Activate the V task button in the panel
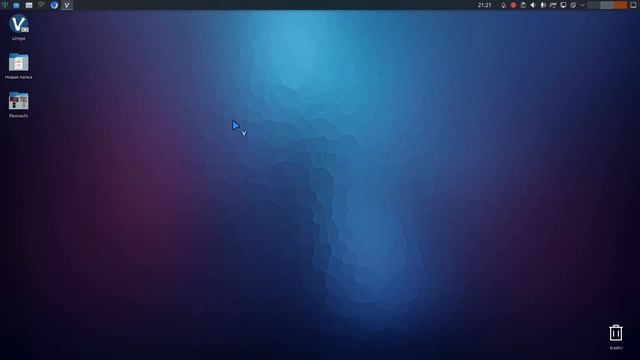Viewport: 640px width, 360px height. tap(67, 5)
